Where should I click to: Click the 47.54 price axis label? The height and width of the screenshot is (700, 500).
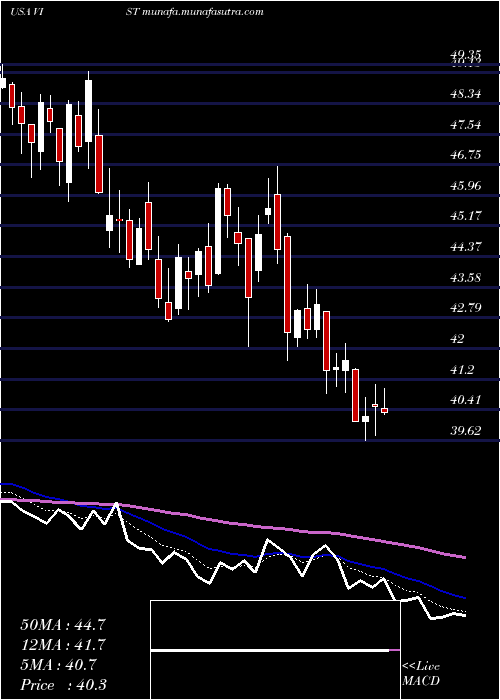tap(467, 125)
